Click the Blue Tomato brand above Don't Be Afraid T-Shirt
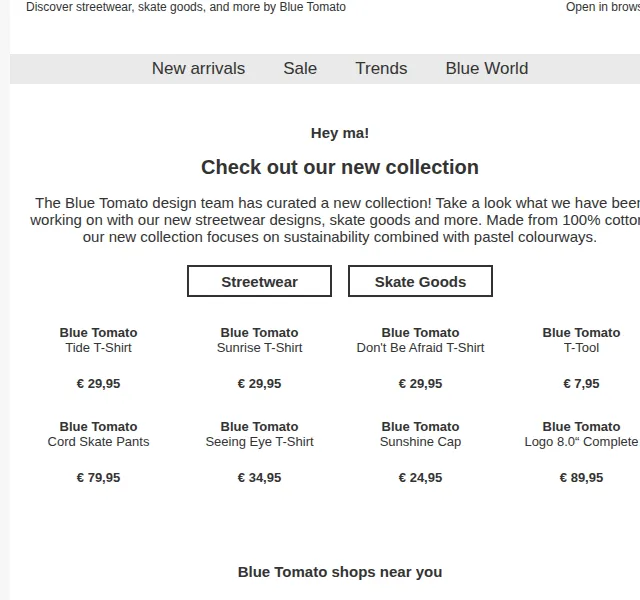 coord(420,333)
